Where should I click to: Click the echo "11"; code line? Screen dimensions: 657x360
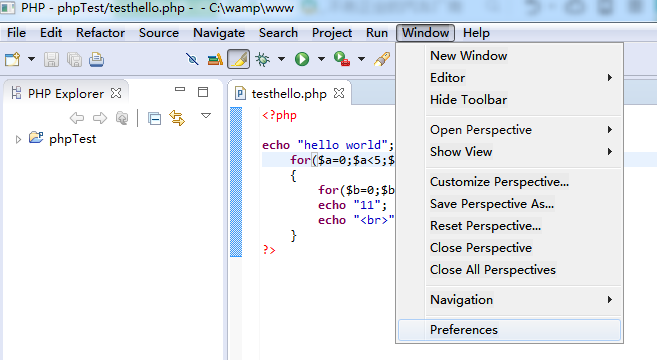[x=352, y=205]
